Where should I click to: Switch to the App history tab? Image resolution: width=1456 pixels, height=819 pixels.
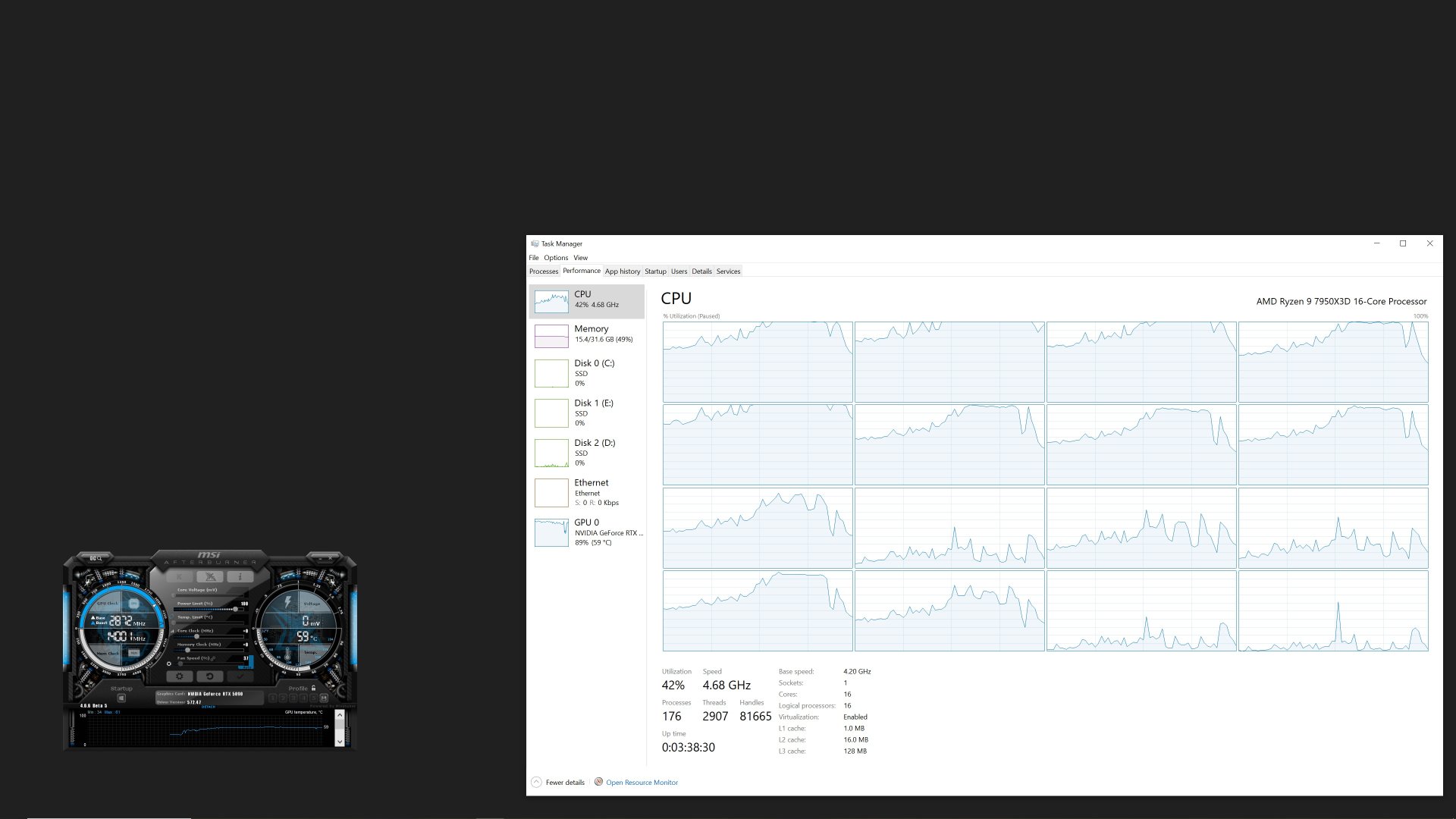coord(622,271)
